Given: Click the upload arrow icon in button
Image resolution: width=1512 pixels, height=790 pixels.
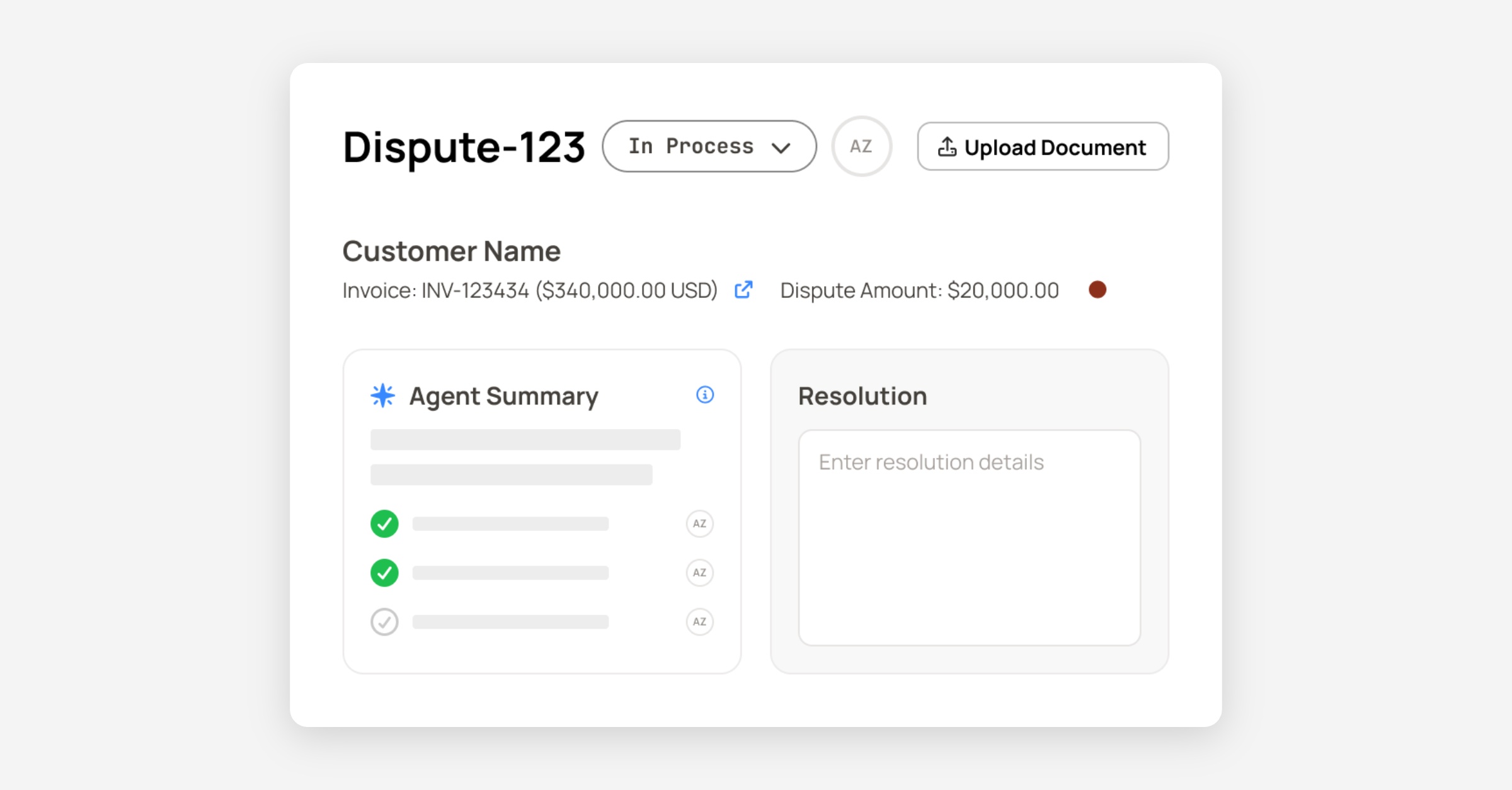Looking at the screenshot, I should [947, 147].
